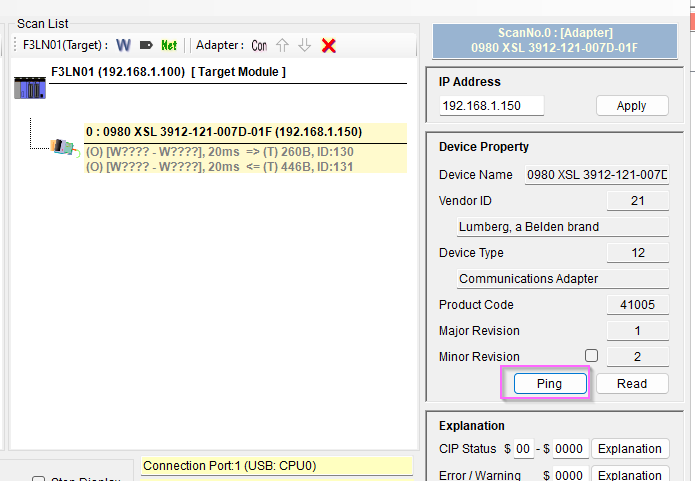Click the tag label icon in toolbar
This screenshot has height=481, width=695.
pyautogui.click(x=146, y=45)
